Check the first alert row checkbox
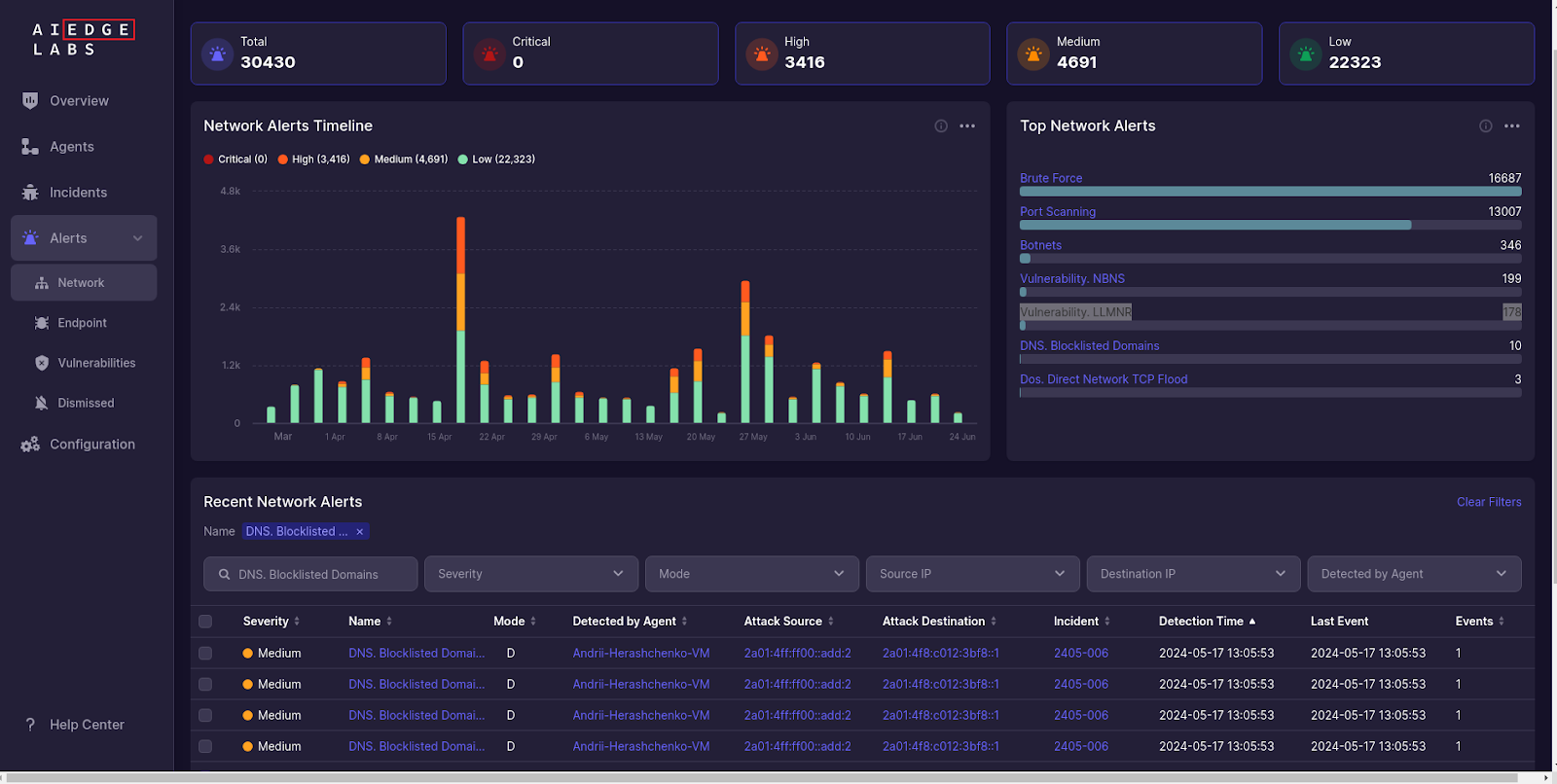Viewport: 1557px width, 784px height. (x=205, y=654)
